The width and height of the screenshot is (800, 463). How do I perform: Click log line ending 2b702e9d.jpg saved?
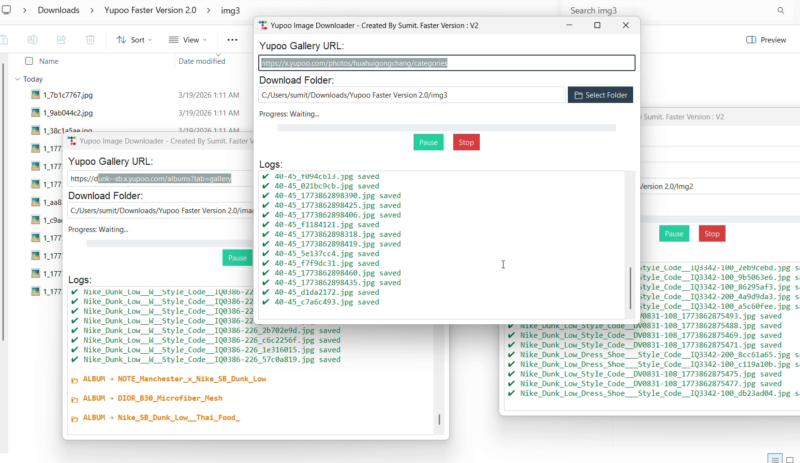pos(212,330)
